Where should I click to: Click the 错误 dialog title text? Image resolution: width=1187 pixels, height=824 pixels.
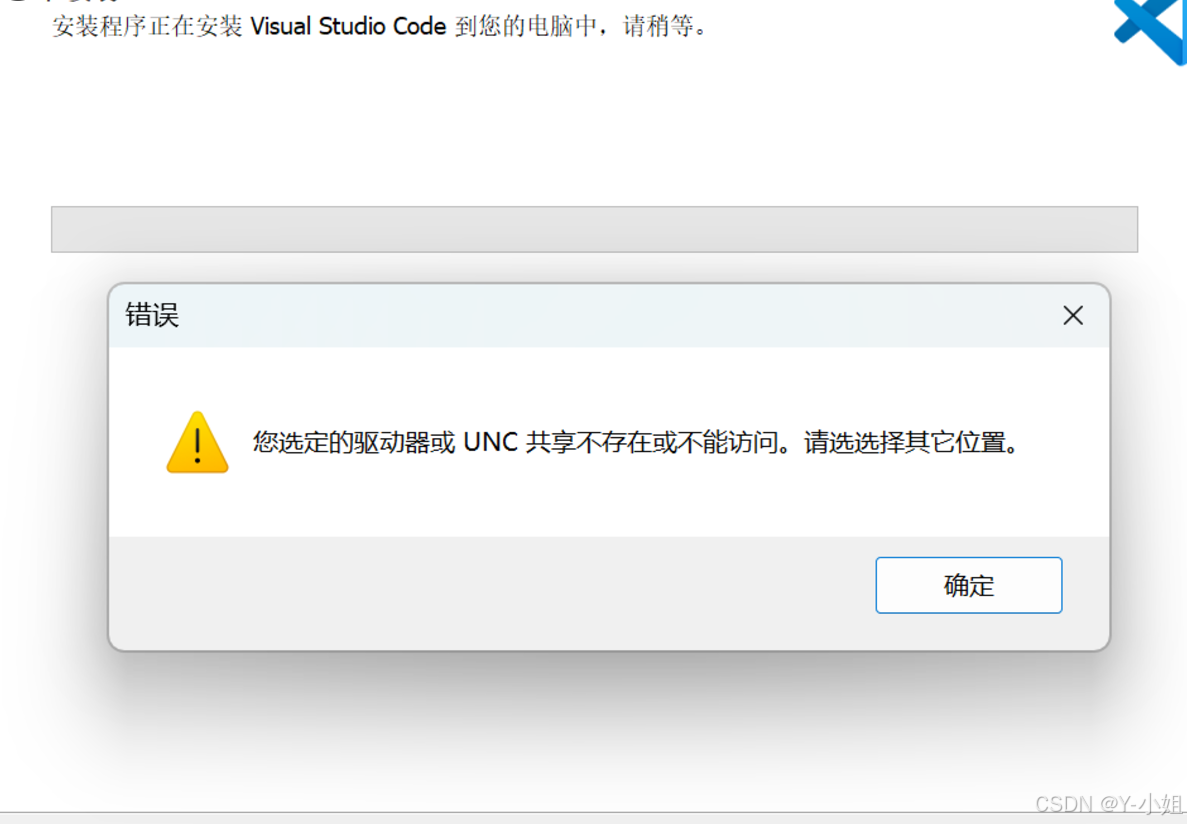pyautogui.click(x=152, y=315)
